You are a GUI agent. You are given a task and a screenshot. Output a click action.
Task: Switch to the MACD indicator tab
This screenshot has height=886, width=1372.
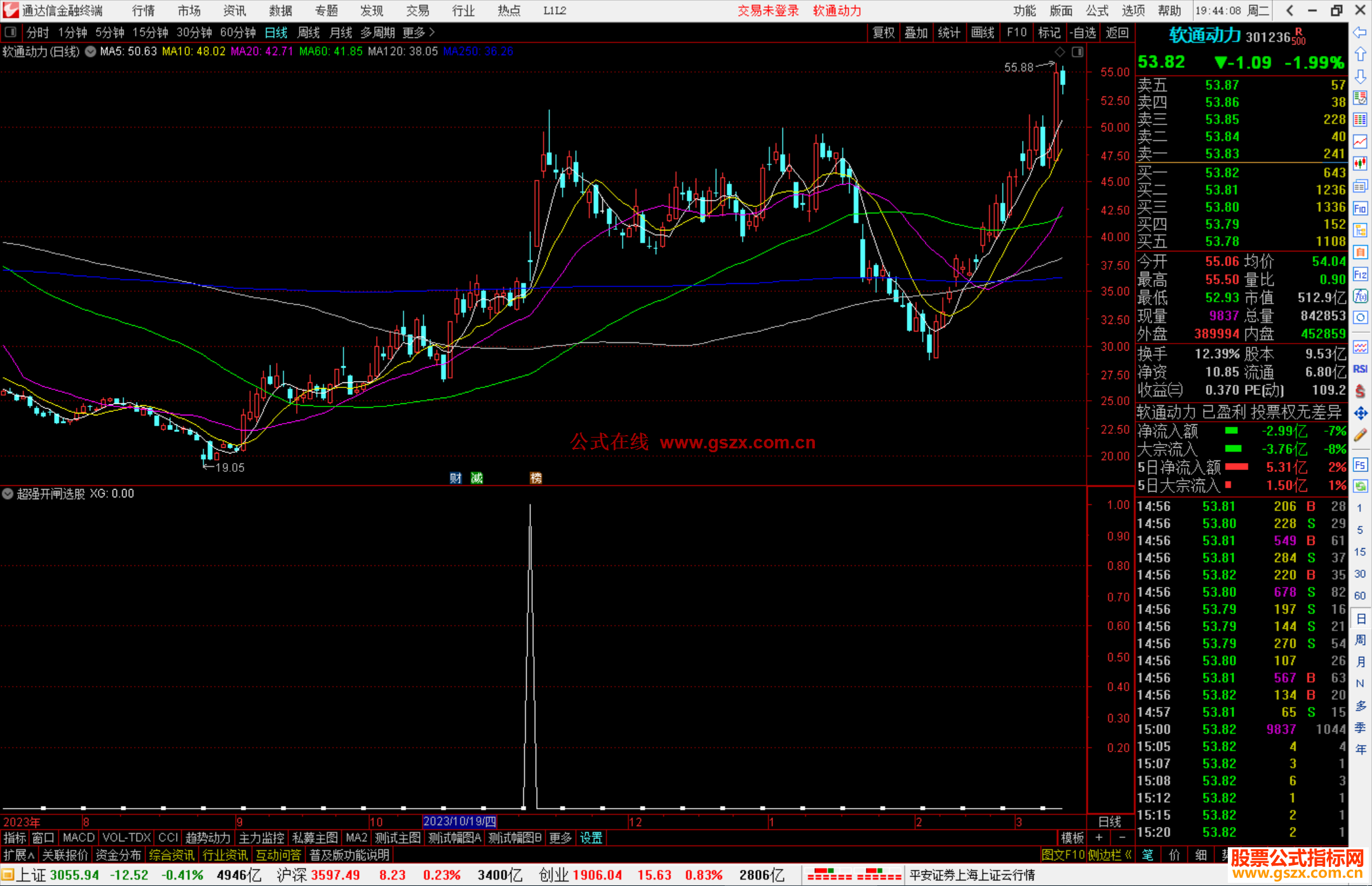pyautogui.click(x=78, y=838)
